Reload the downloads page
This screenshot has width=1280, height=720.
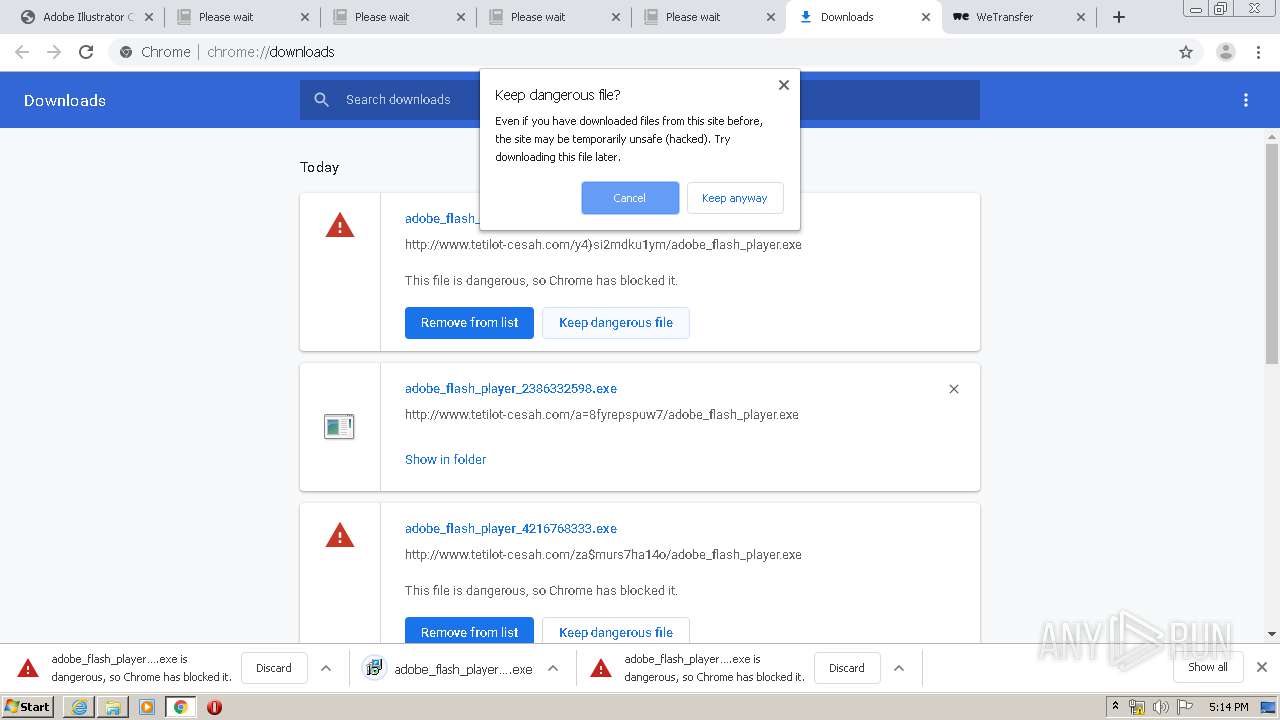tap(86, 52)
